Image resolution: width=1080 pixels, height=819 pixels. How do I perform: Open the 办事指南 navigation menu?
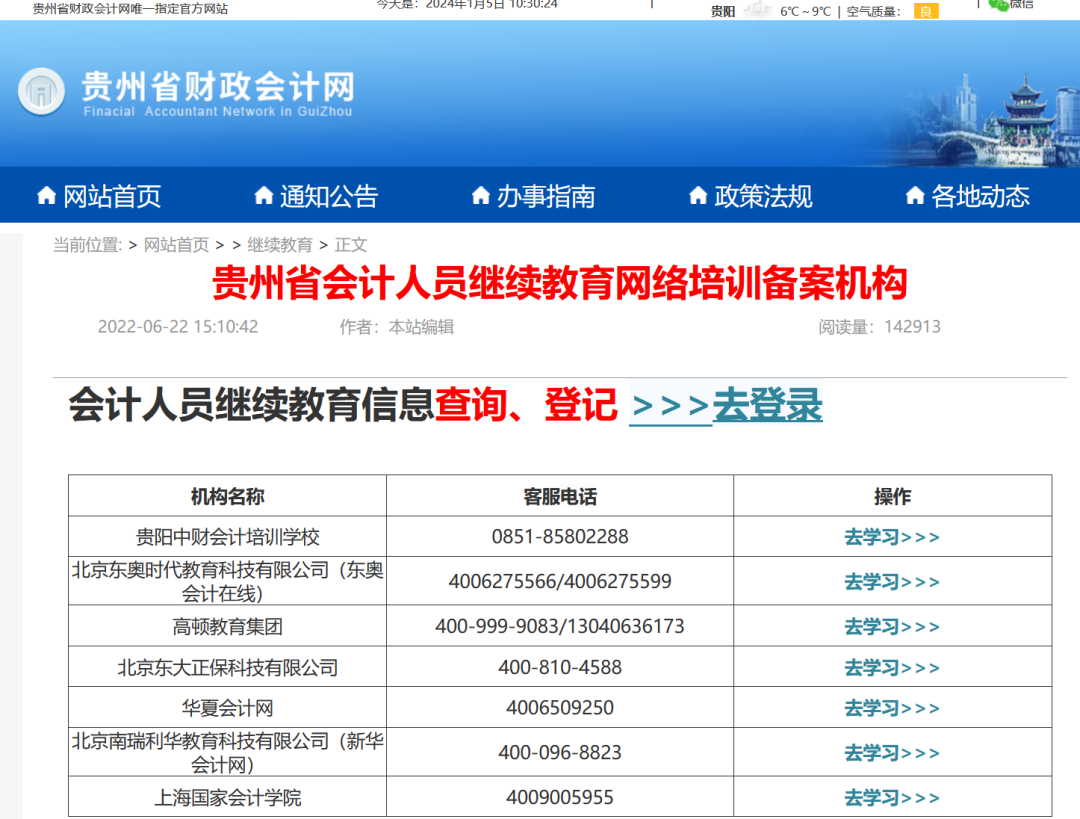point(545,196)
